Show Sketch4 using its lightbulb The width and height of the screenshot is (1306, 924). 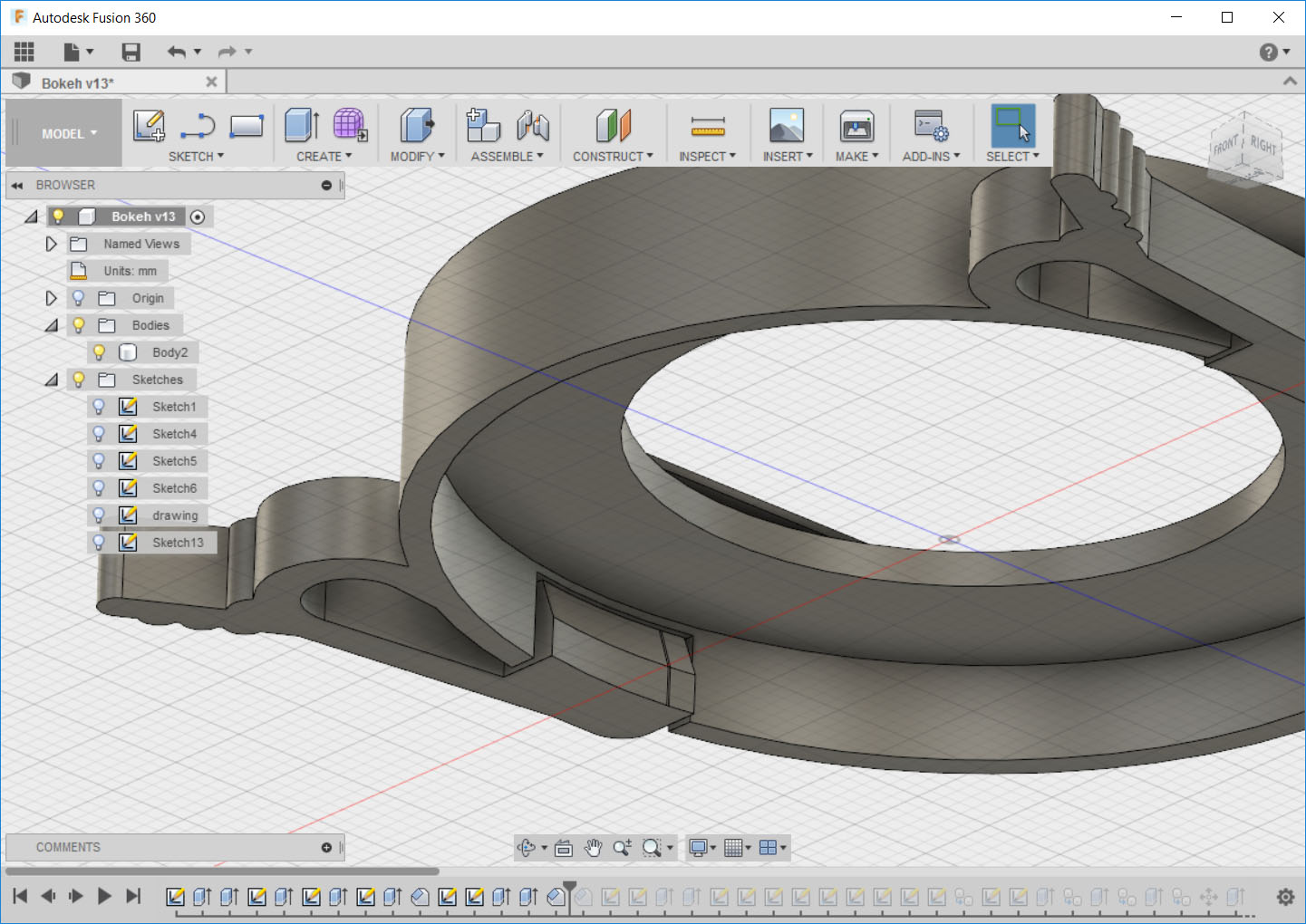(x=100, y=434)
